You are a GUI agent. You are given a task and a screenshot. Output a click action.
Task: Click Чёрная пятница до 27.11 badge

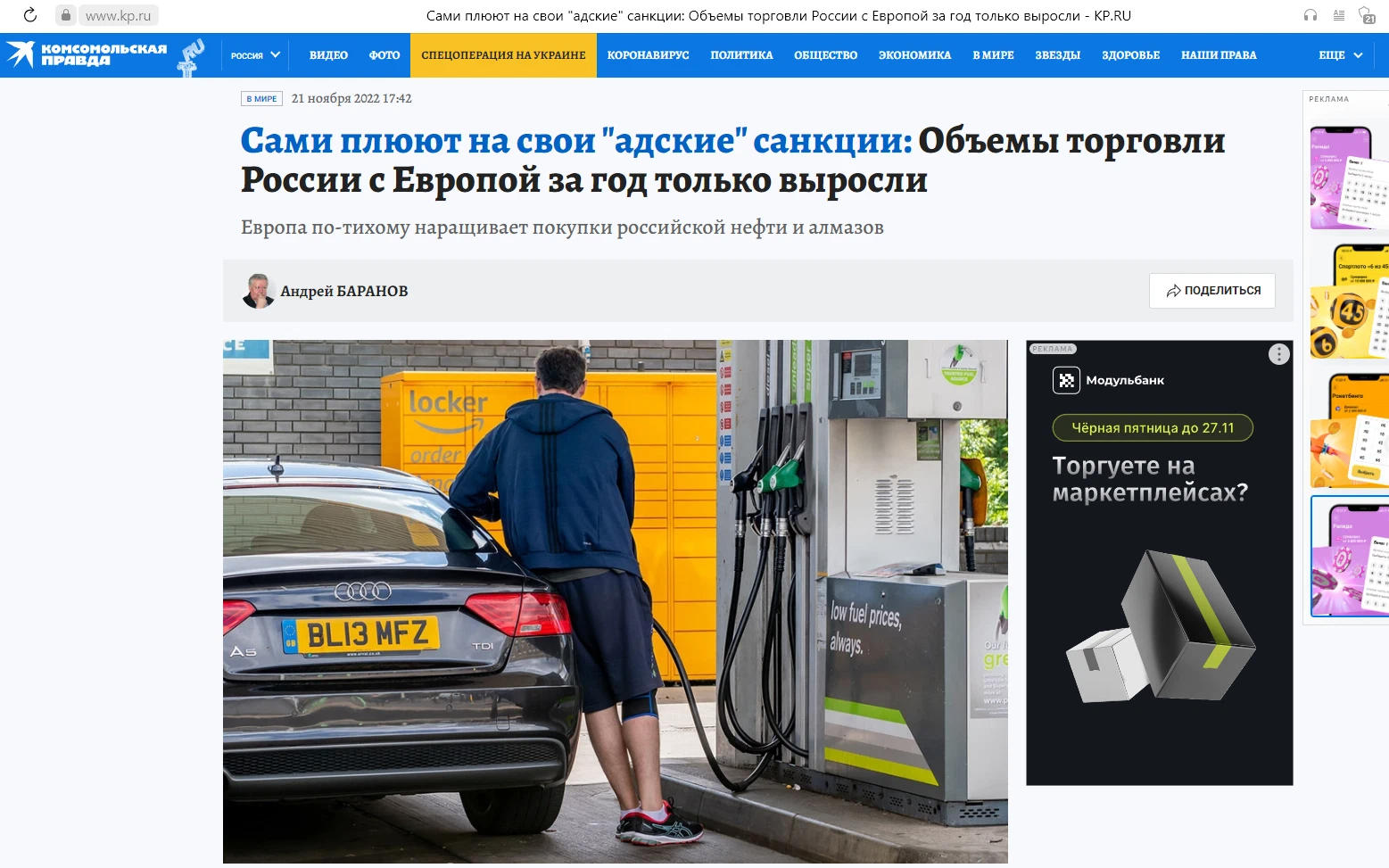(1153, 428)
